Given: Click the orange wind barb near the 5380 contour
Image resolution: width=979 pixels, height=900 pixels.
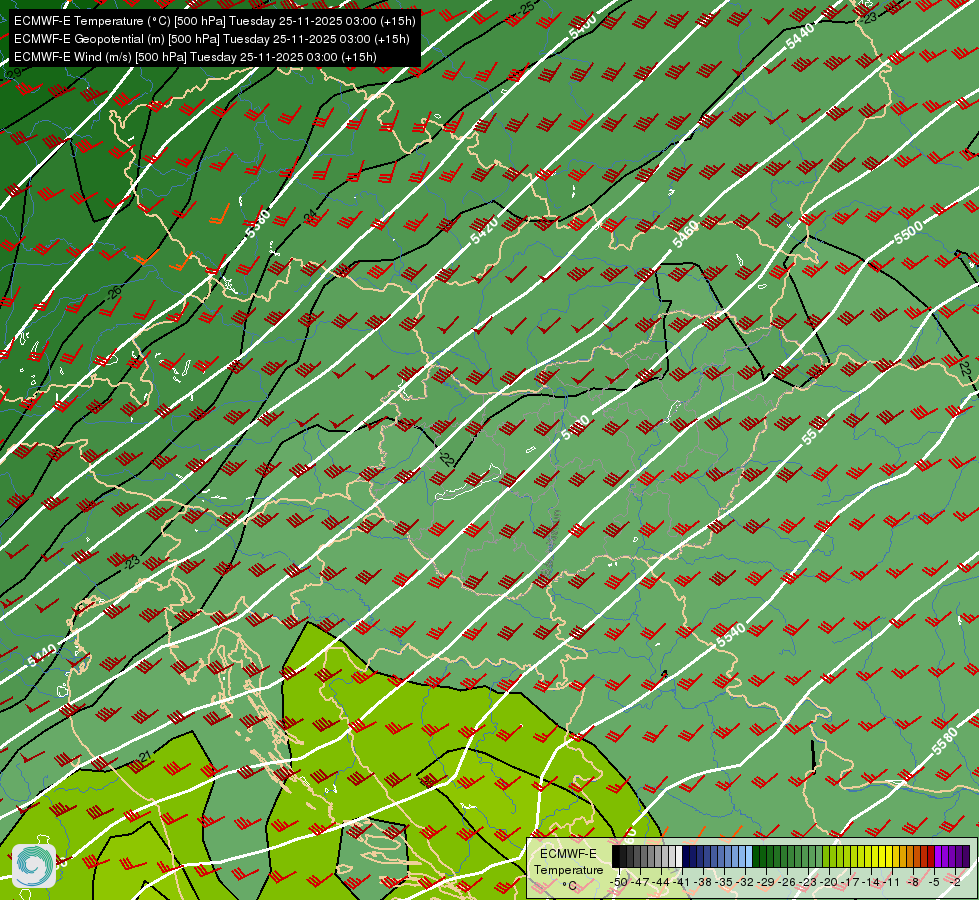Looking at the screenshot, I should click(219, 214).
